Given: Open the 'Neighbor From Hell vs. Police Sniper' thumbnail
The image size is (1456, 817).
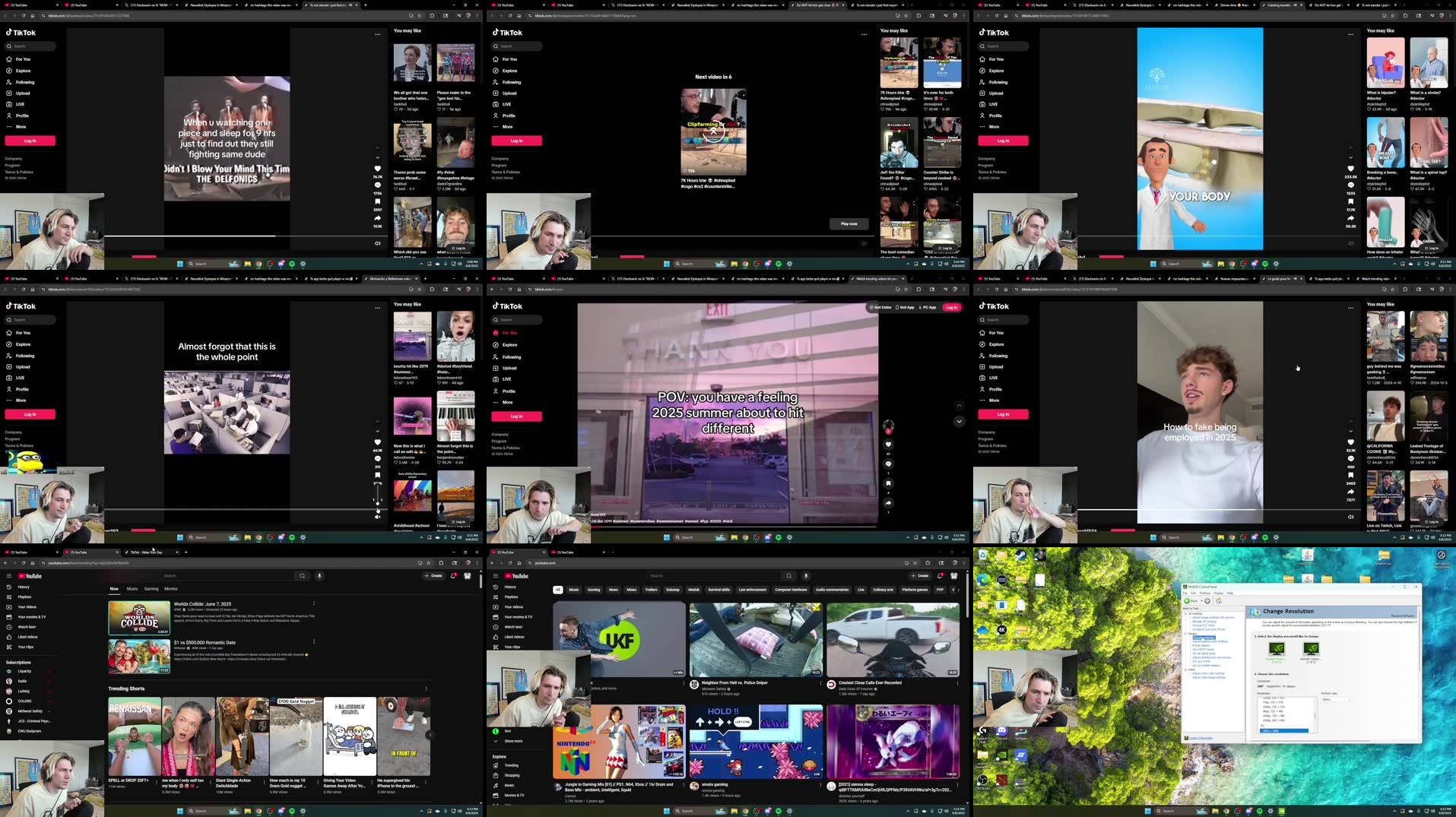Looking at the screenshot, I should 756,640.
